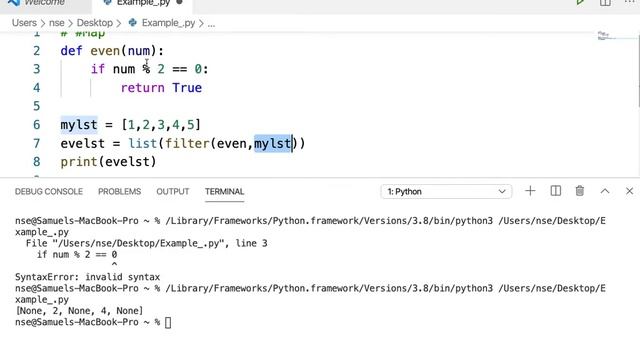Create a new terminal with plus icon
640x360 pixels.
[x=530, y=191]
